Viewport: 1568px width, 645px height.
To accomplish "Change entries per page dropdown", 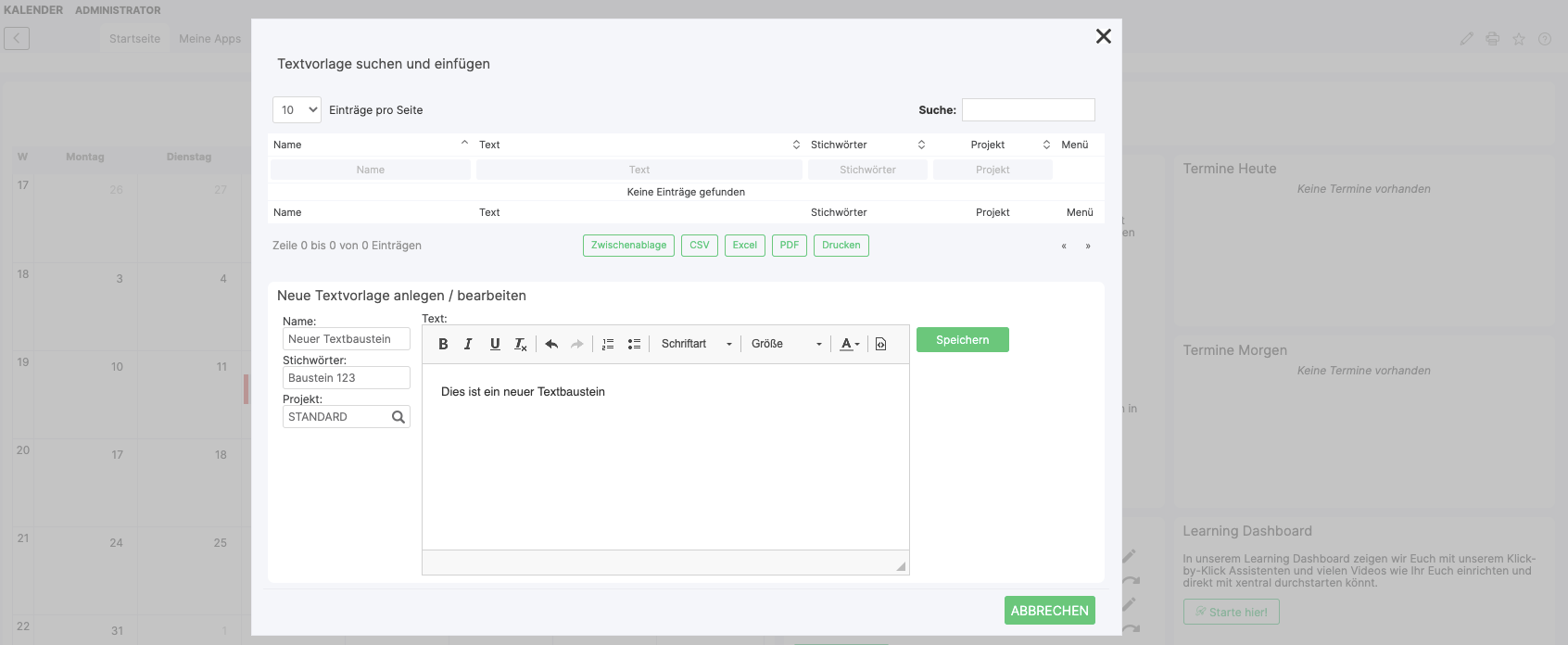I will tap(297, 110).
